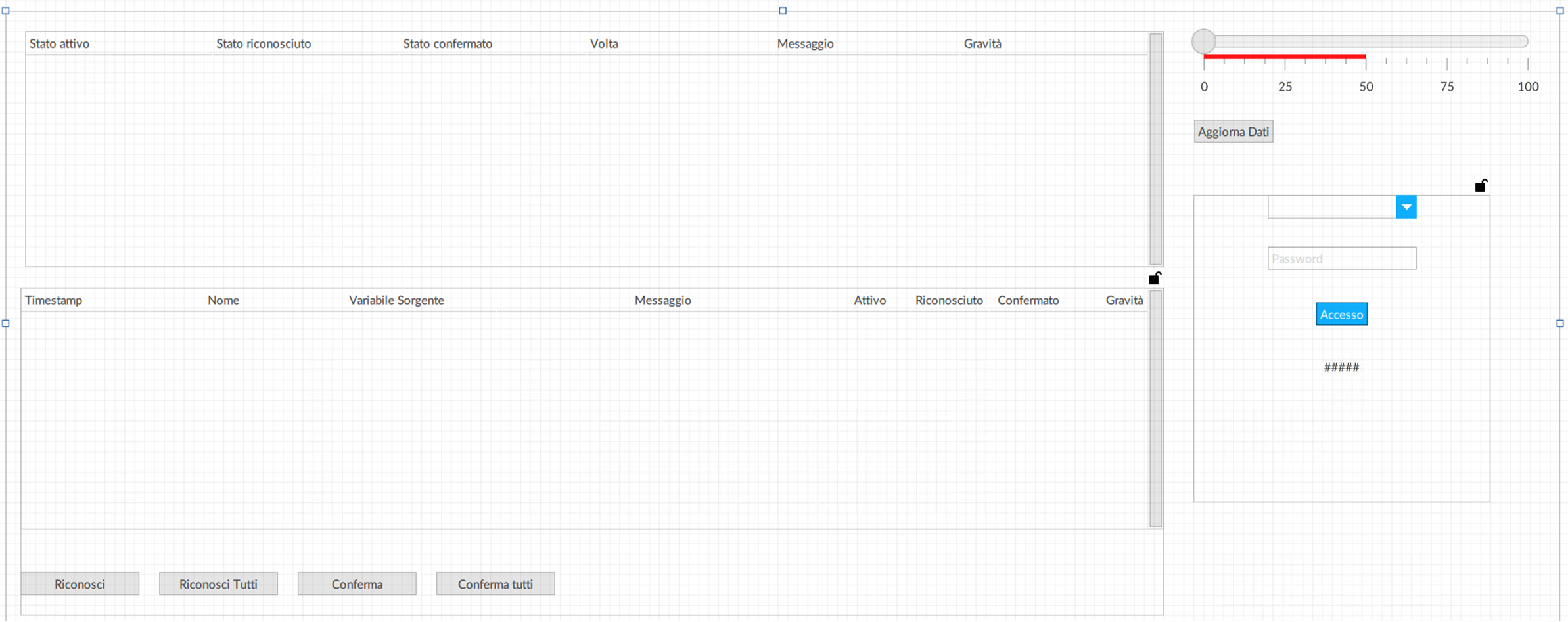Viewport: 1568px width, 622px height.
Task: Click the empty user combo box field
Action: coord(1331,207)
